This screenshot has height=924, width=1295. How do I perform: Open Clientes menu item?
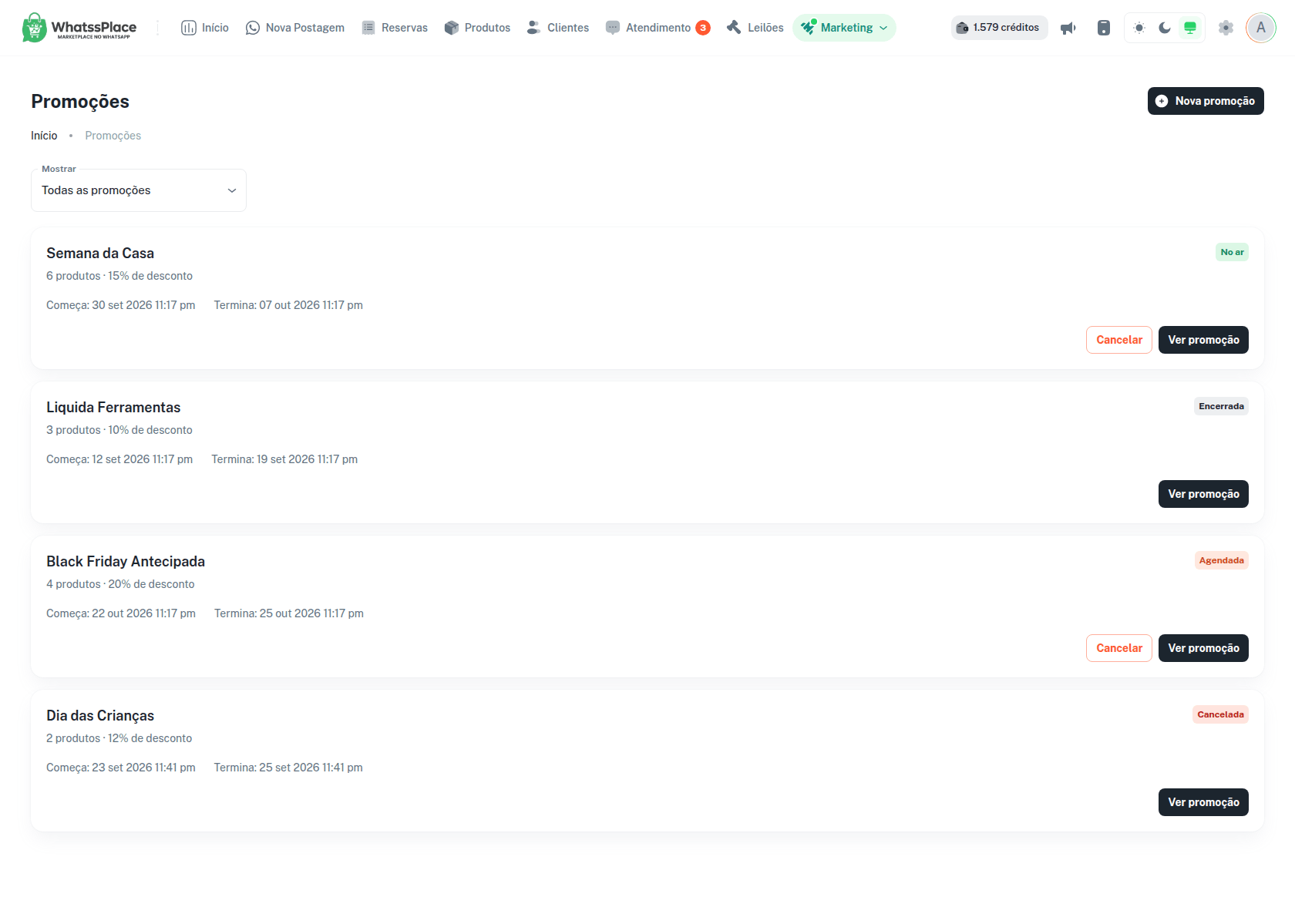click(x=557, y=28)
